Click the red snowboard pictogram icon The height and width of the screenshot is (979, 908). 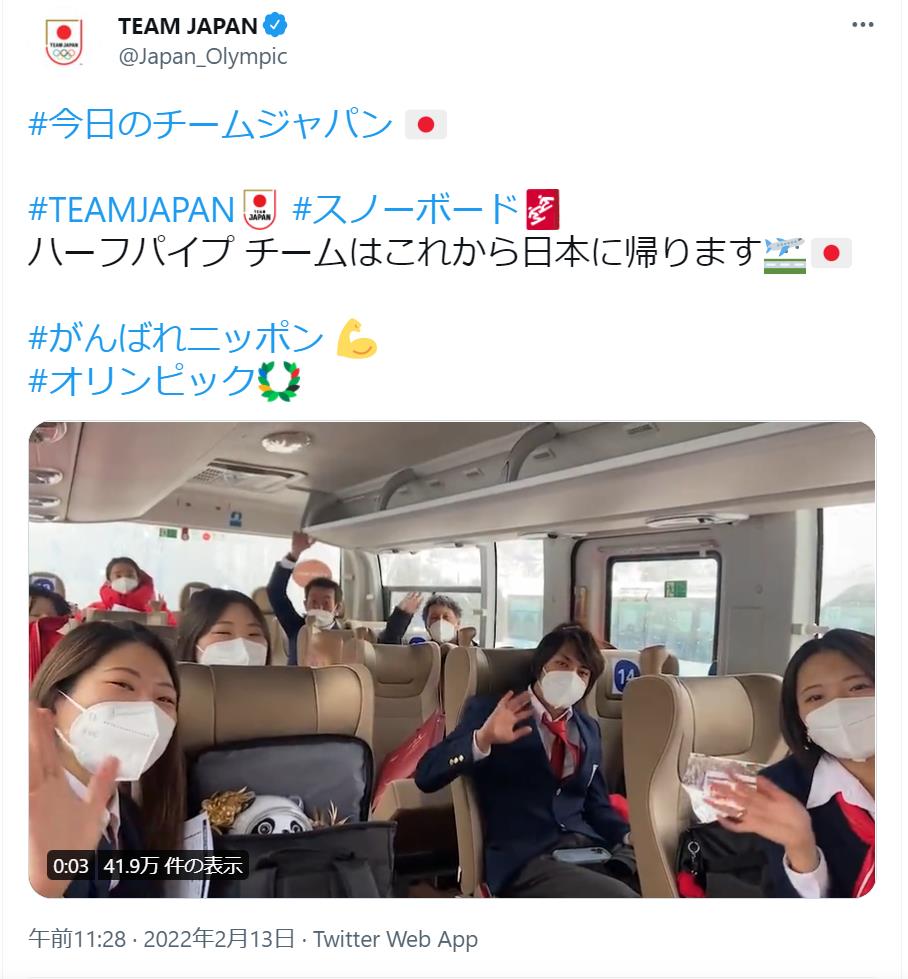pos(543,209)
